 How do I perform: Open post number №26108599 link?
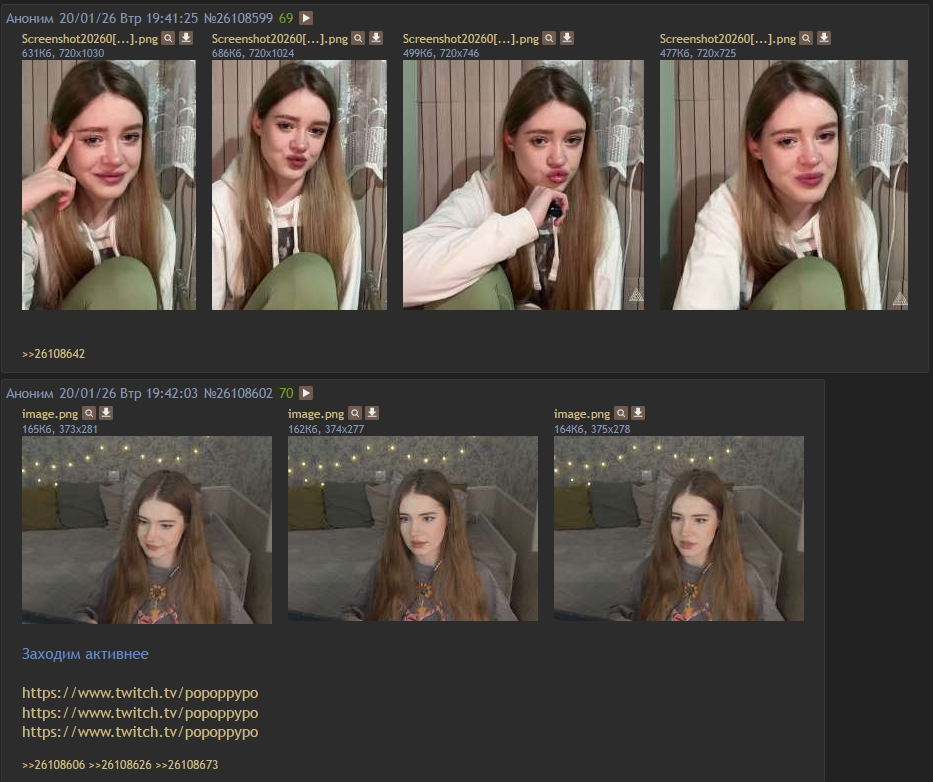(x=238, y=18)
